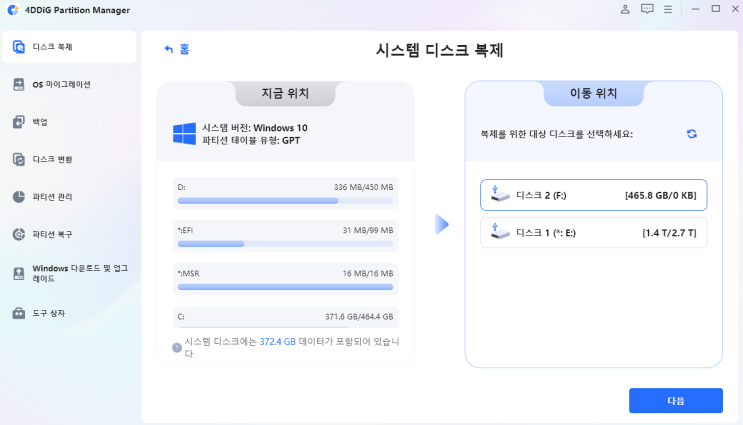Image resolution: width=743 pixels, height=425 pixels.
Task: Select 디스크 1 (*: E:) as target
Action: point(593,232)
